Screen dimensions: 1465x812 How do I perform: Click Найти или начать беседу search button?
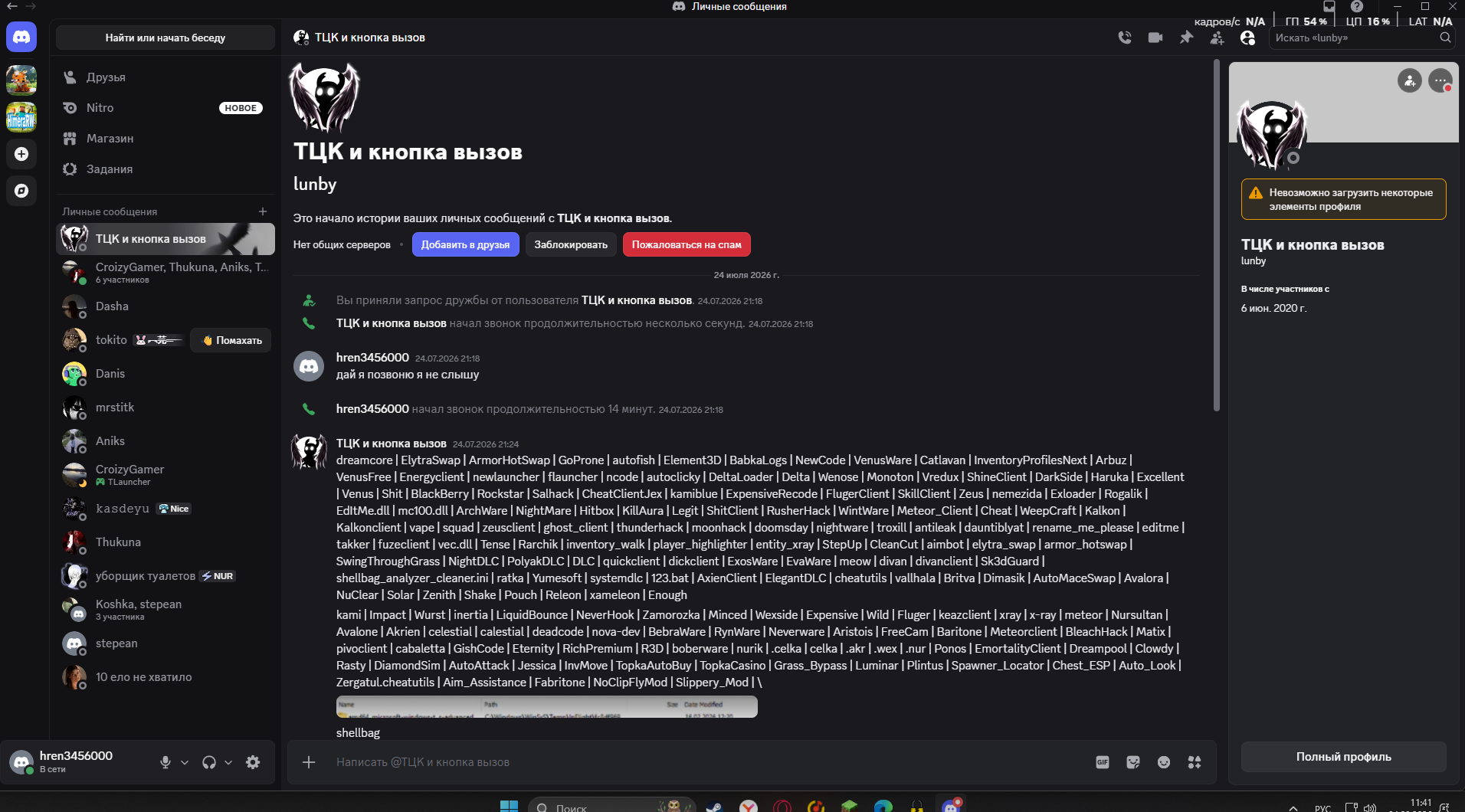[x=166, y=38]
